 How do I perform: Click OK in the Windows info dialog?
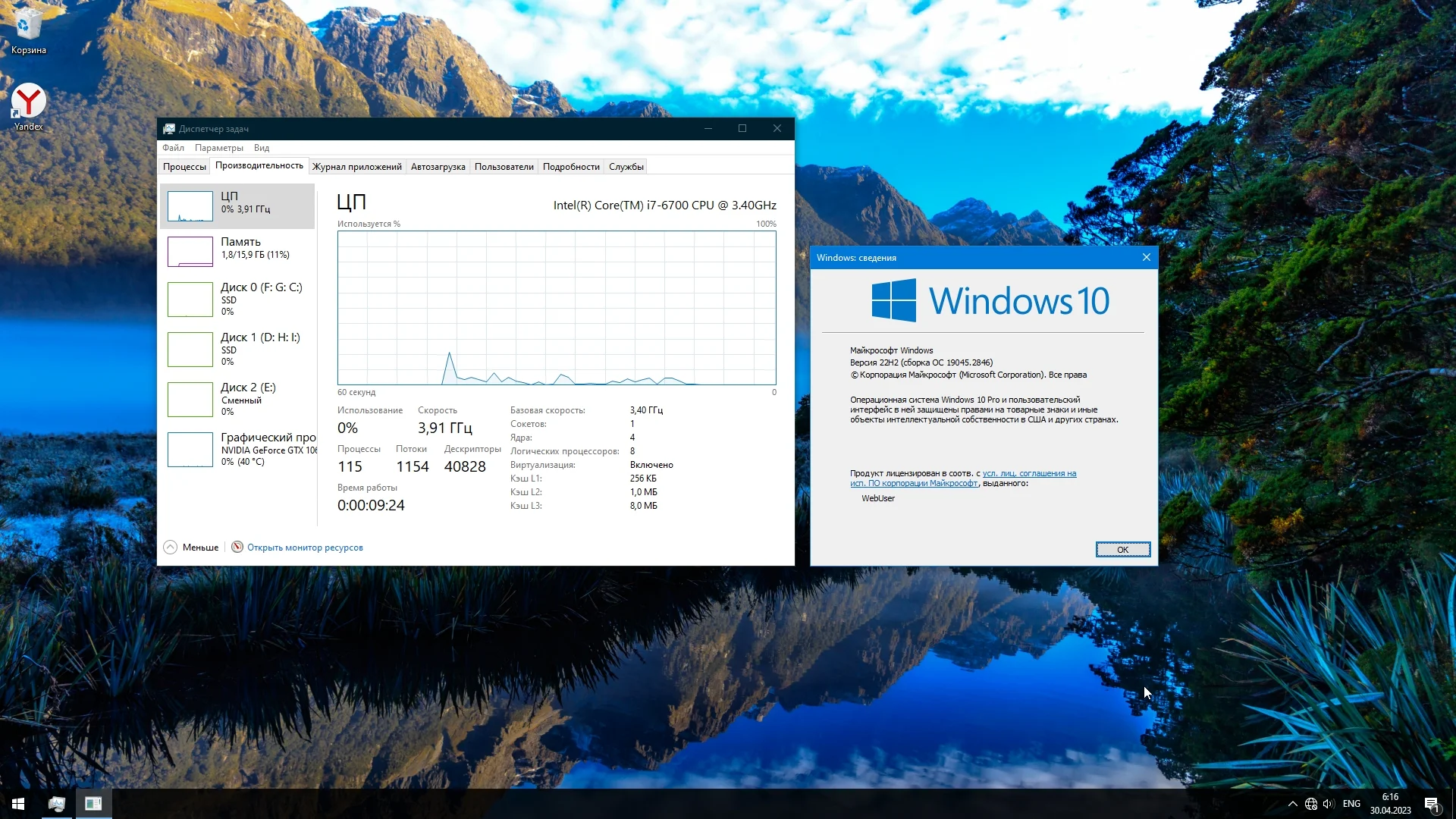point(1122,550)
